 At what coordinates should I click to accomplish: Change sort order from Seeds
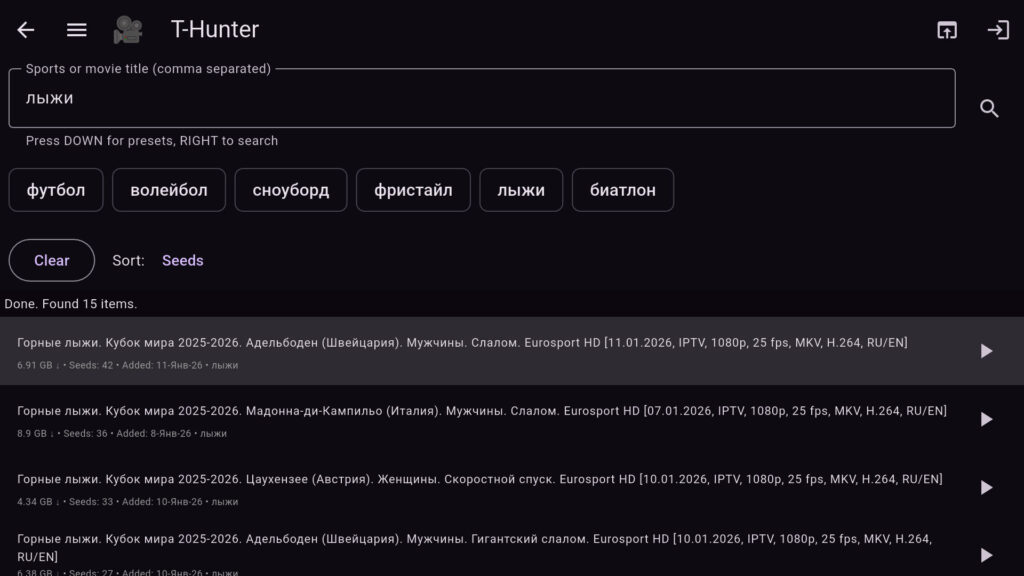(182, 260)
